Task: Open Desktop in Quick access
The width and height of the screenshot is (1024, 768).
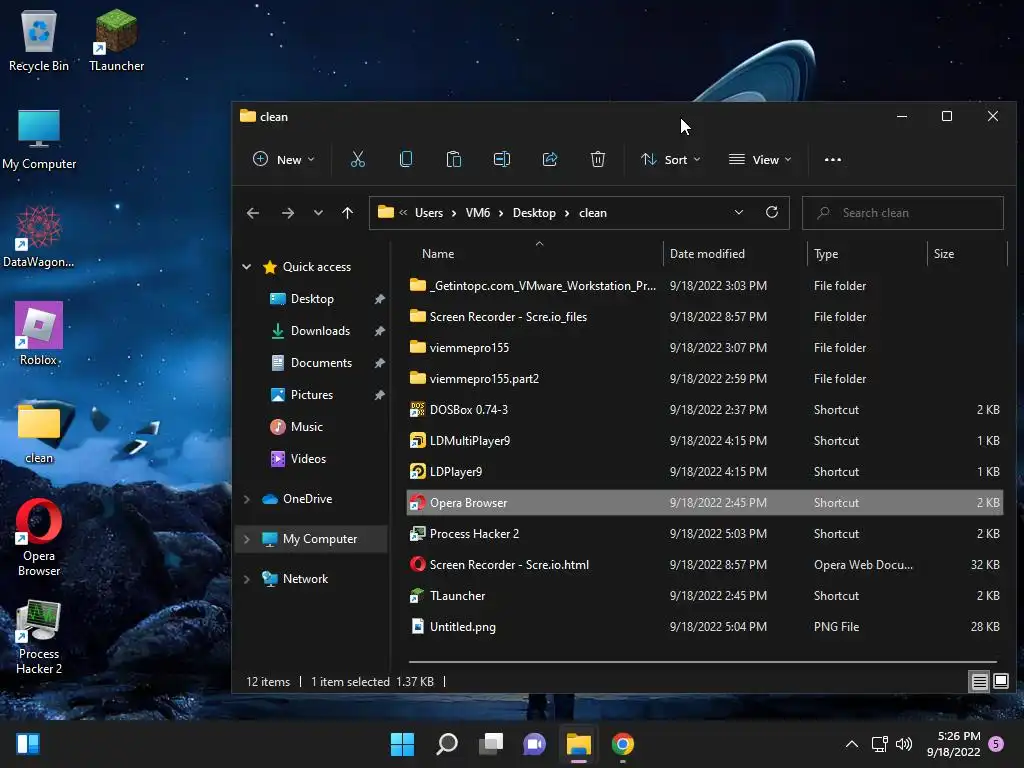Action: coord(312,299)
